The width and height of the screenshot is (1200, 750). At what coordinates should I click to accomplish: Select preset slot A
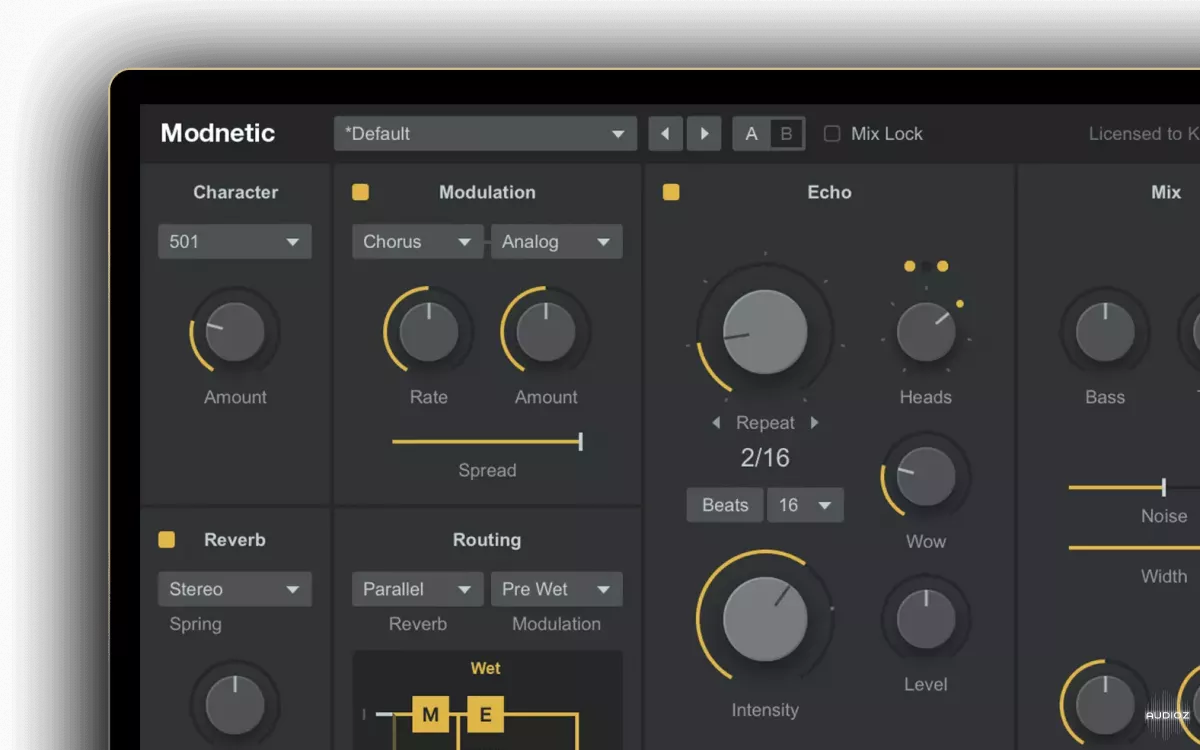coord(751,134)
